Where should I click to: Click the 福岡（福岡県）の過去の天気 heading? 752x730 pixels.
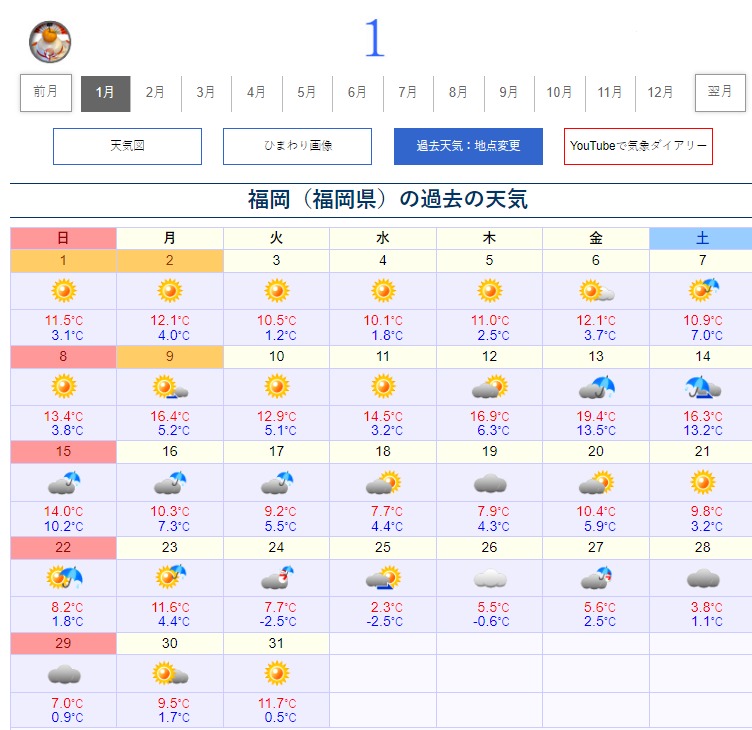(388, 200)
